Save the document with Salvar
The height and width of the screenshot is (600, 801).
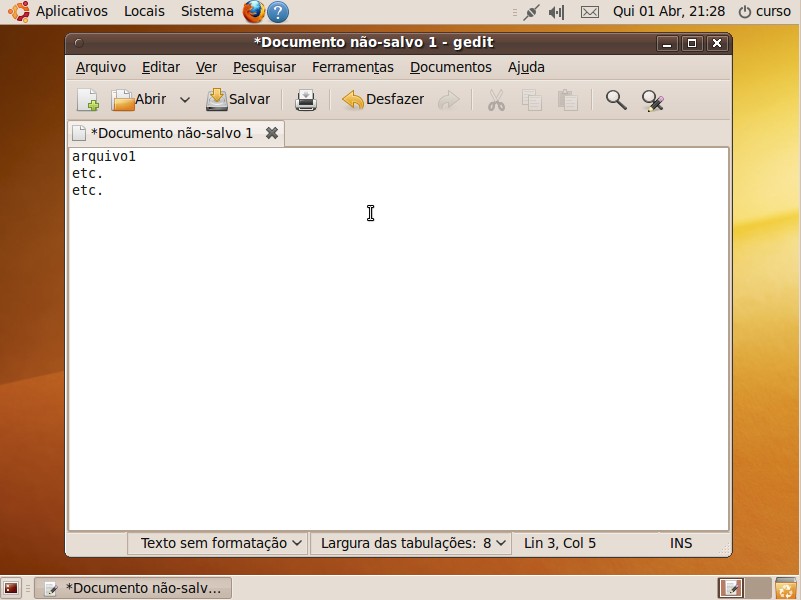[238, 100]
